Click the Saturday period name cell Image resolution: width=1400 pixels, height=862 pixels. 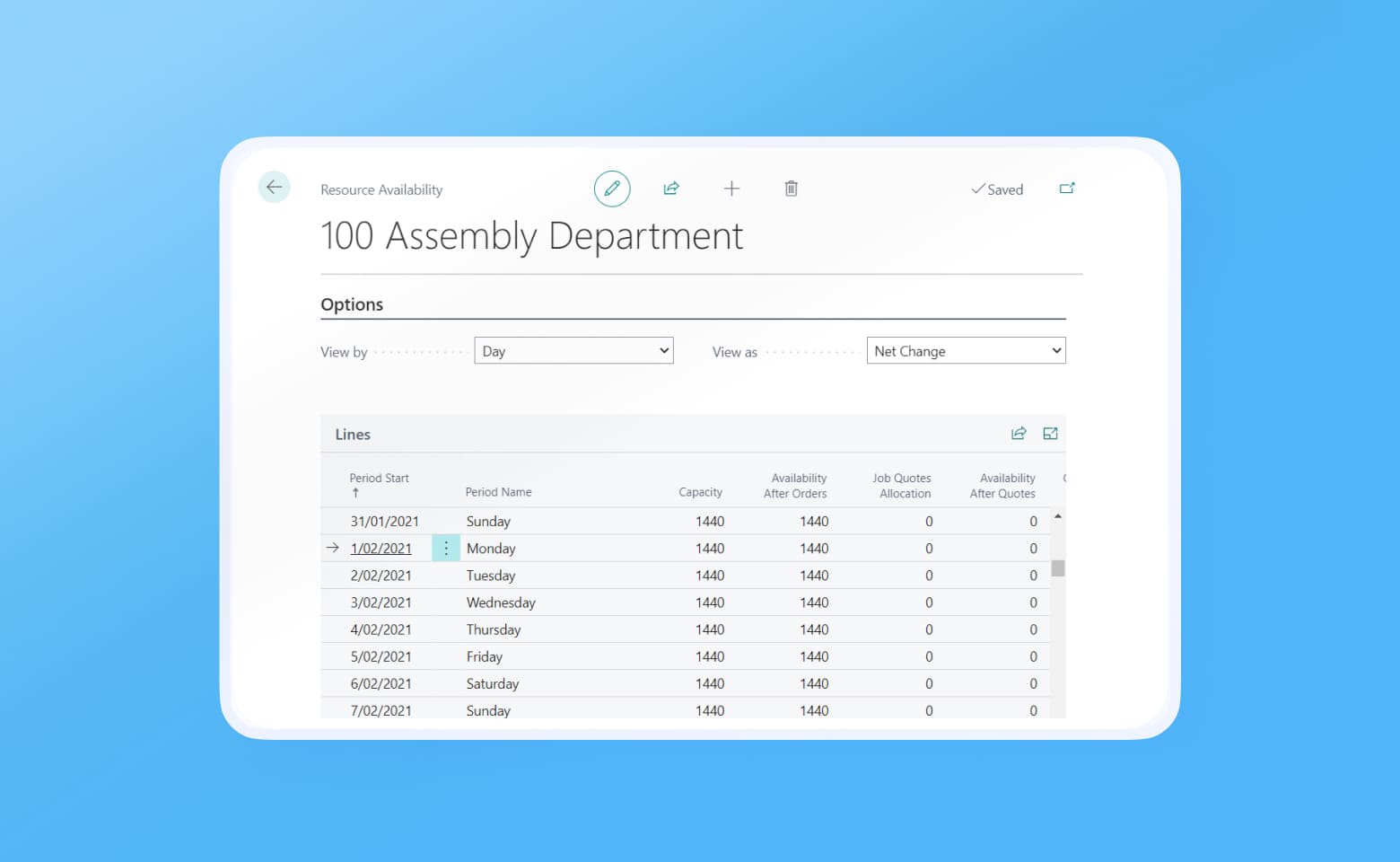[493, 683]
